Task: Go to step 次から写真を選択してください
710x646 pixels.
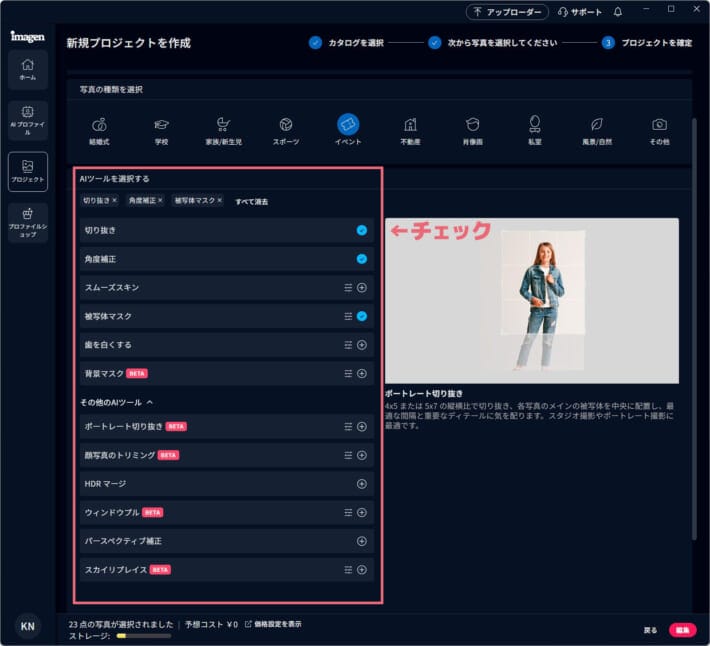Action: click(493, 43)
